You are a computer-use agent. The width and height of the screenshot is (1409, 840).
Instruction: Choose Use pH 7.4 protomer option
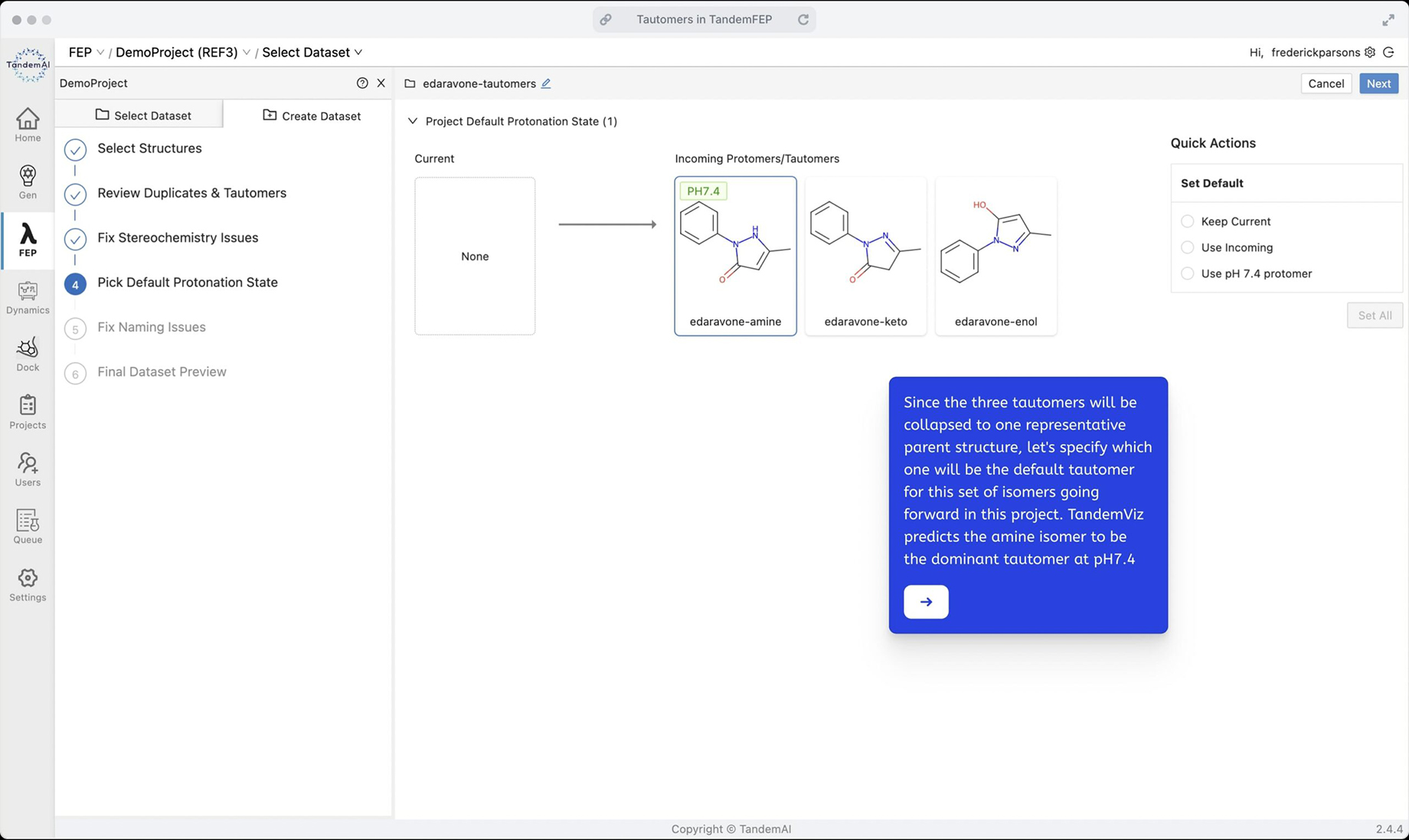pyautogui.click(x=1188, y=273)
